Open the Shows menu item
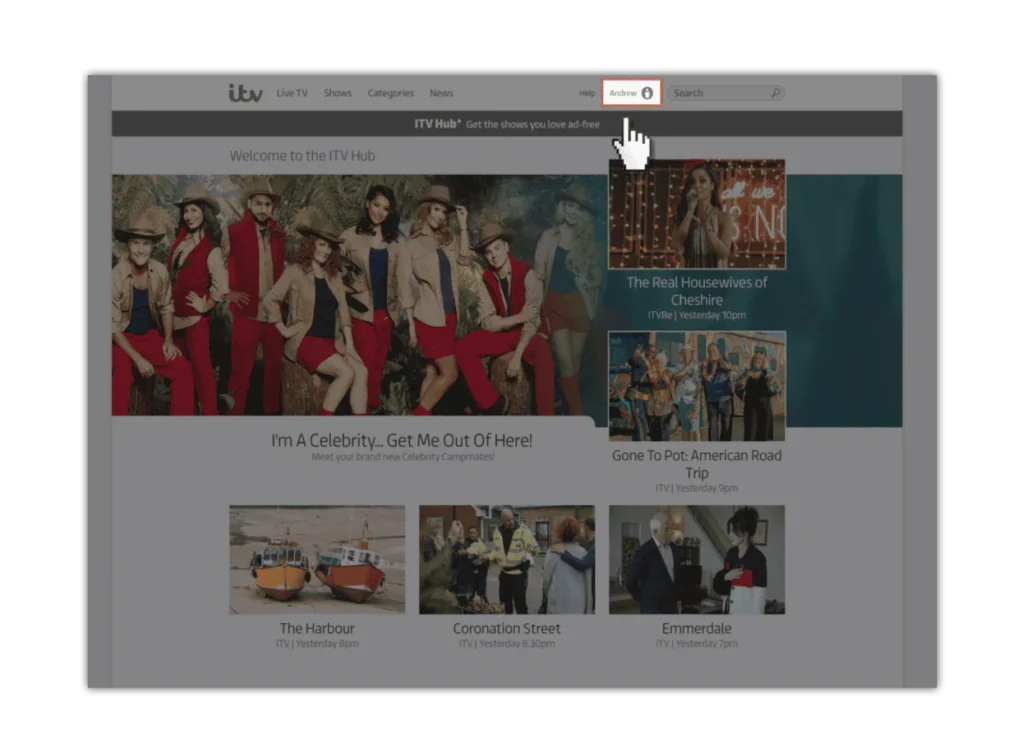Viewport: 1024px width, 732px height. [338, 93]
